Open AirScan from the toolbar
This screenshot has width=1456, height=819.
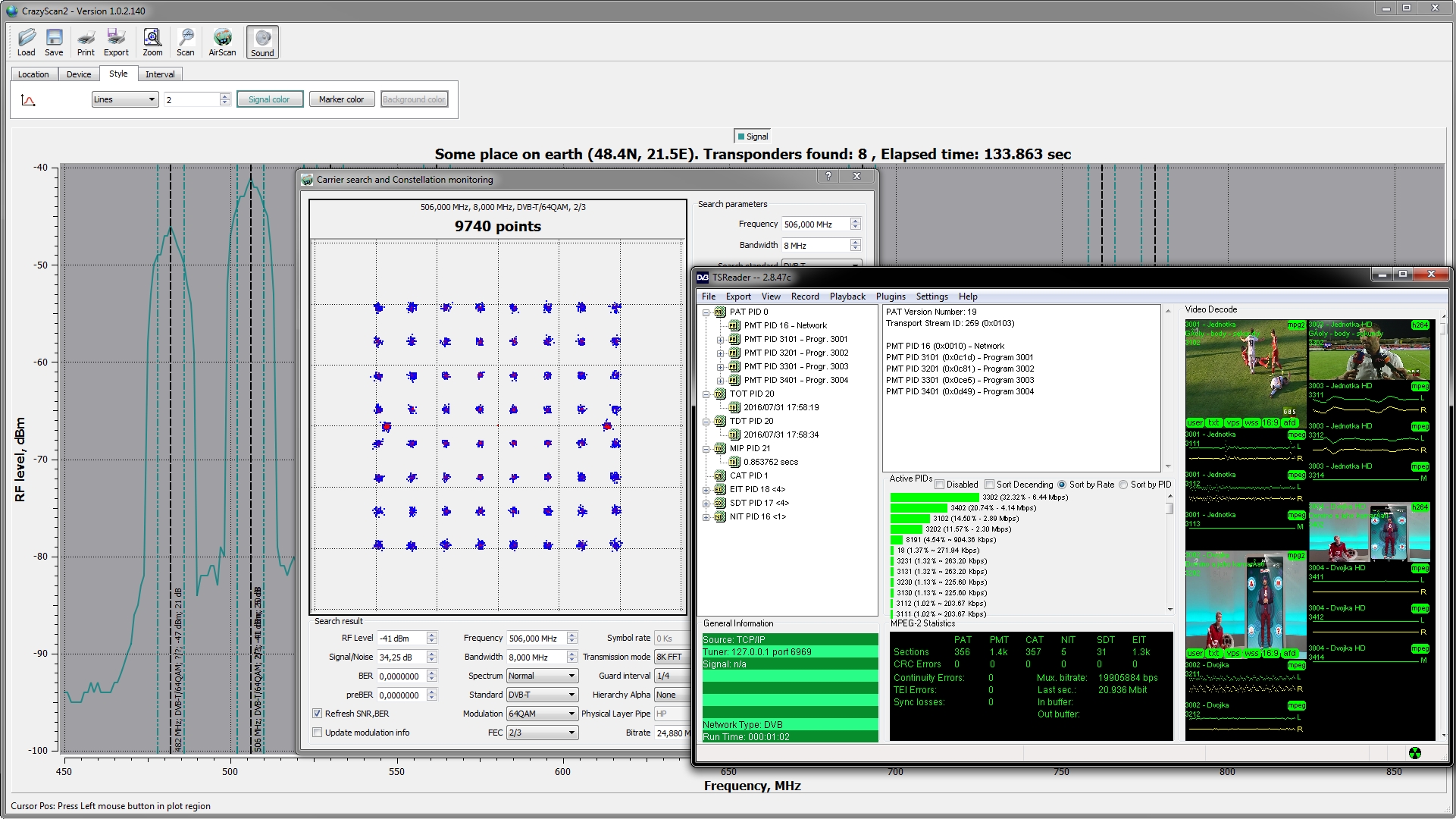[x=222, y=42]
